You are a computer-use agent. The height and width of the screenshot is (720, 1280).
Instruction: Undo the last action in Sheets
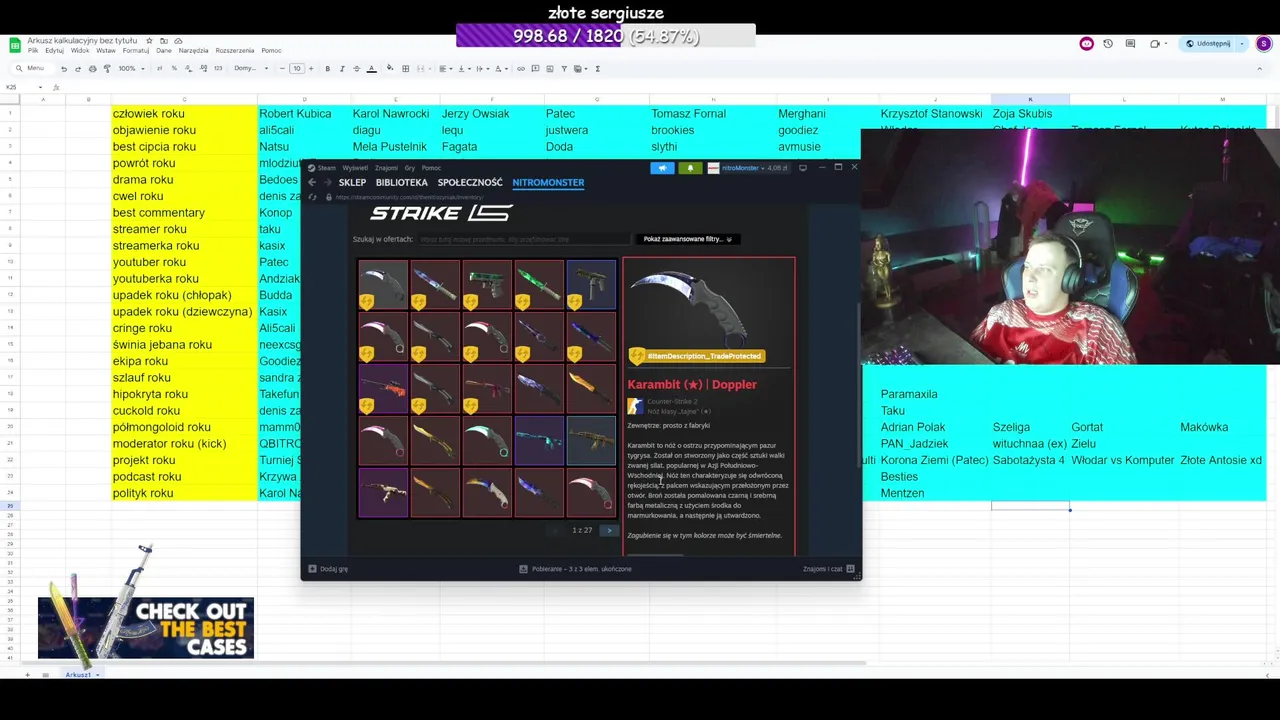tap(64, 68)
